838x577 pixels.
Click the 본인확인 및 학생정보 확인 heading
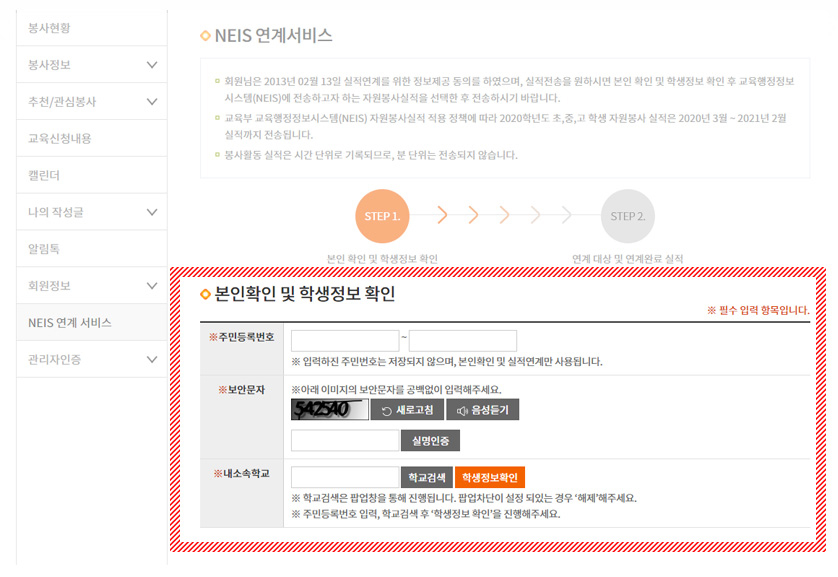tap(305, 294)
